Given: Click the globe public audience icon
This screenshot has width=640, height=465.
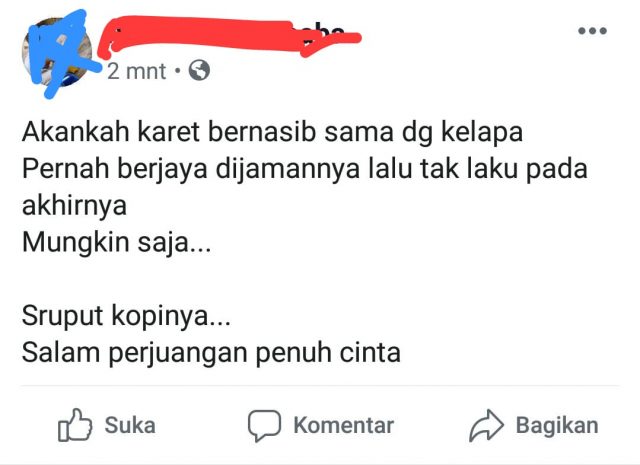Looking at the screenshot, I should click(x=199, y=70).
